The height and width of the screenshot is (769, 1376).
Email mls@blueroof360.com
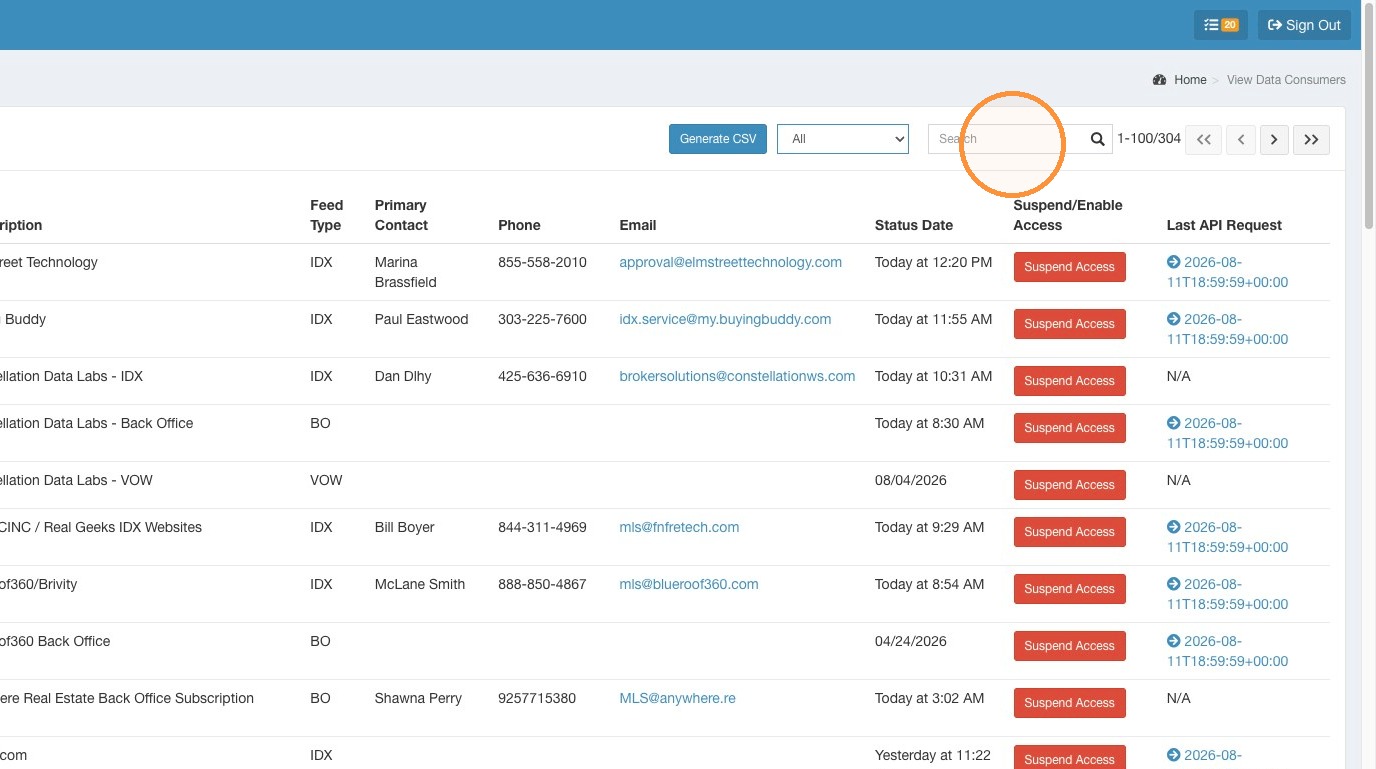[x=689, y=584]
